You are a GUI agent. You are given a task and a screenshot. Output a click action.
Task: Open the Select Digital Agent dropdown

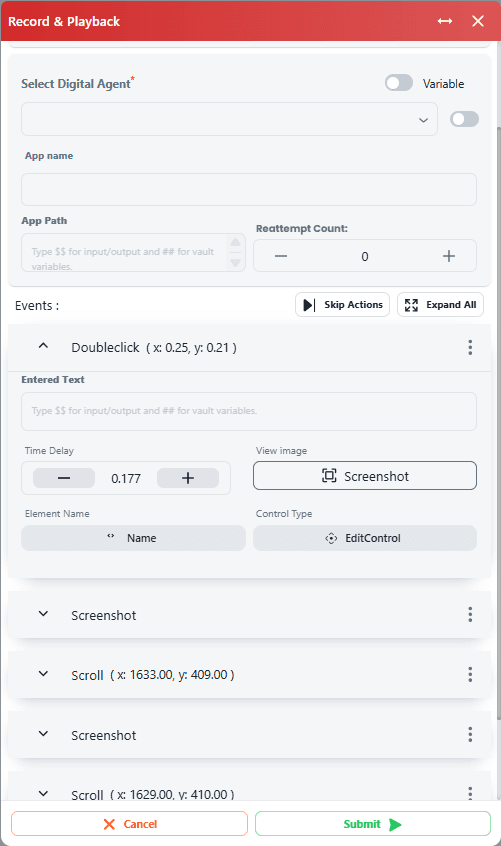(229, 119)
